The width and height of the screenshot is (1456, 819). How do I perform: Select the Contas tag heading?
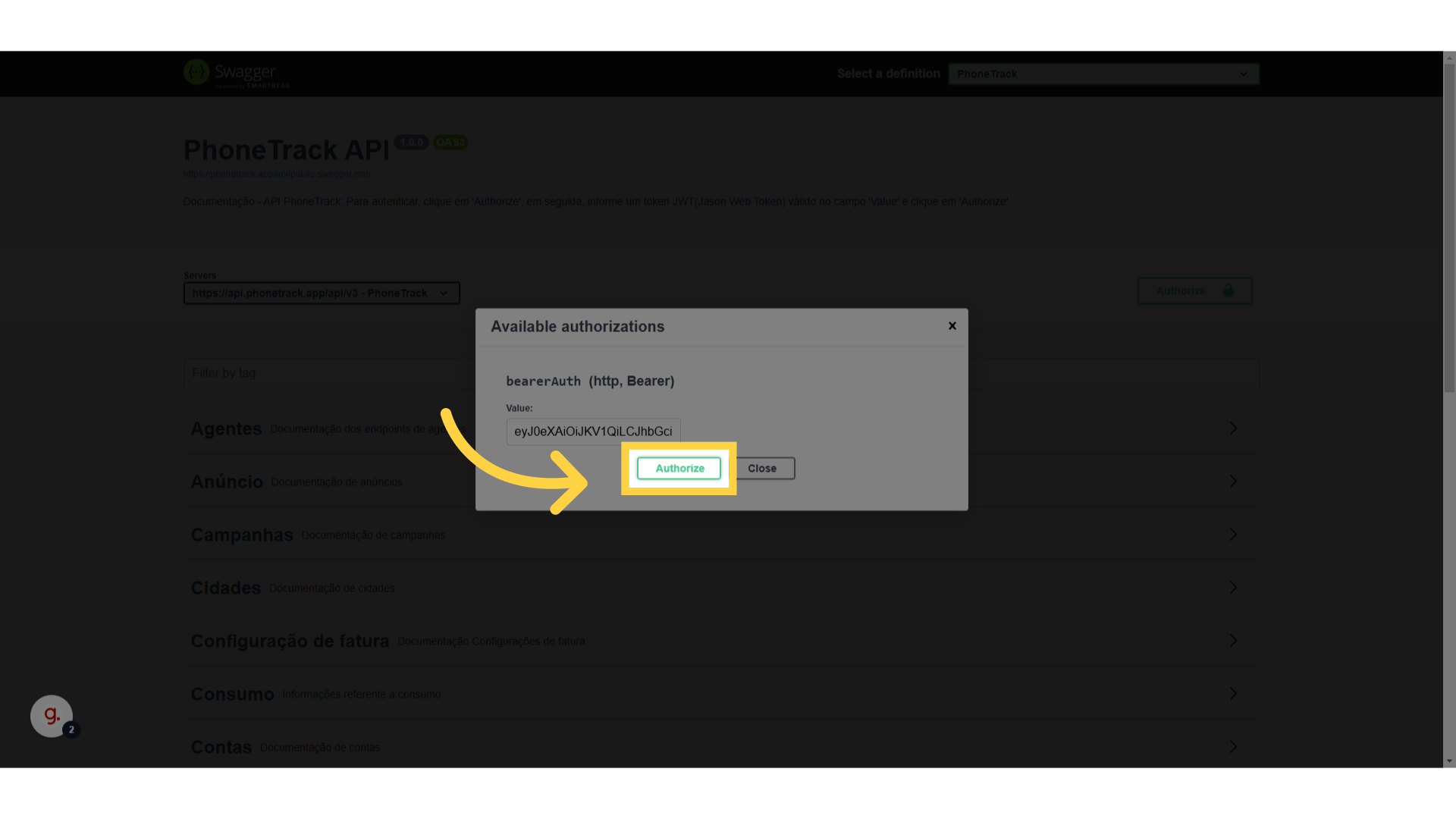click(x=221, y=748)
